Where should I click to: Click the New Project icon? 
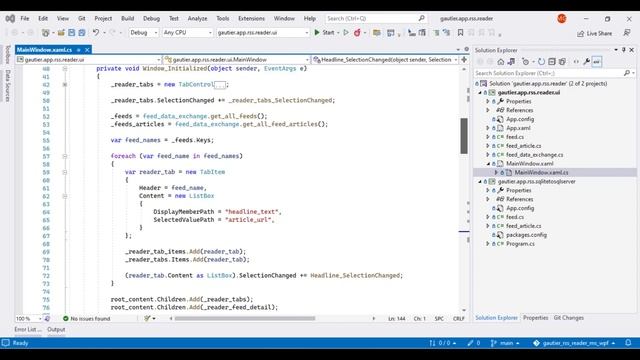coord(45,33)
